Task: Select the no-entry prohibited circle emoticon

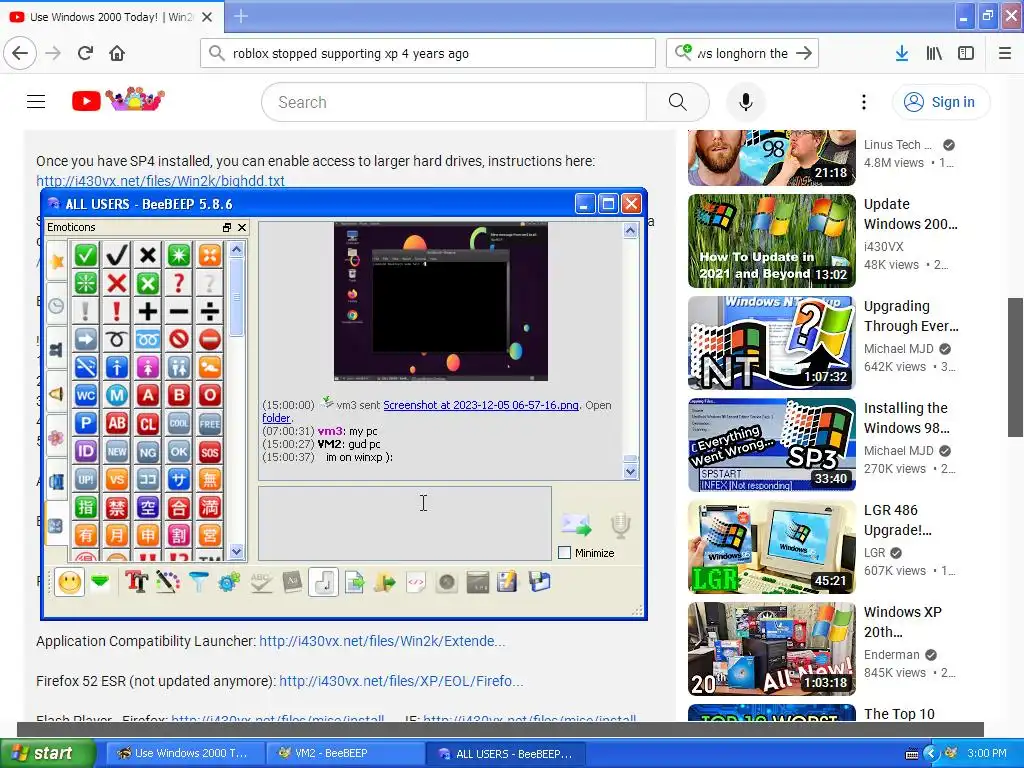Action: click(178, 340)
